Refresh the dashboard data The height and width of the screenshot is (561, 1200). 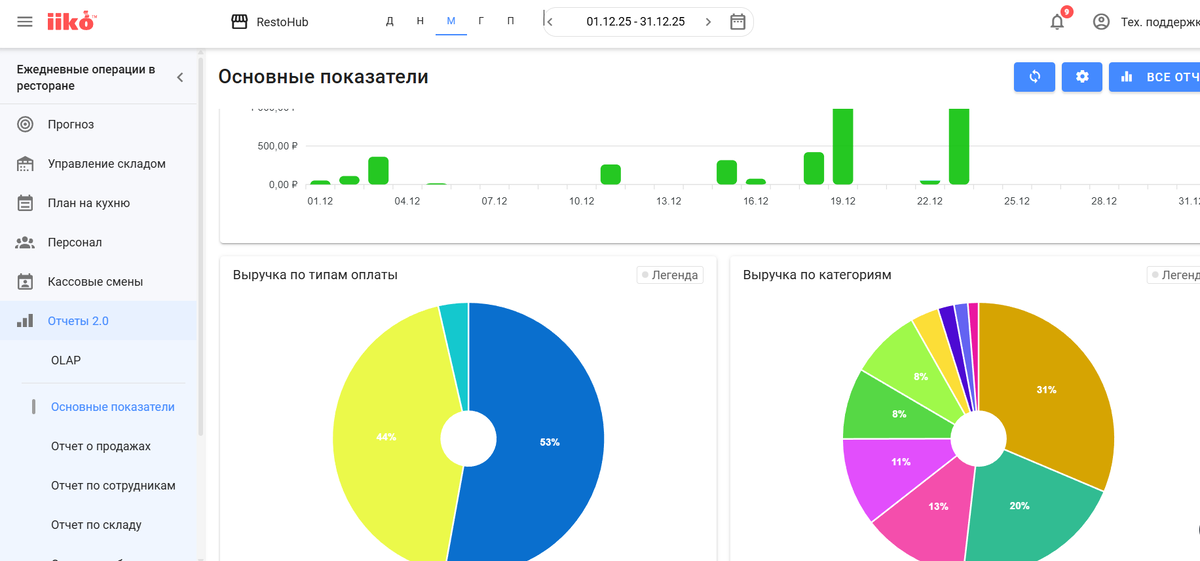coord(1034,77)
